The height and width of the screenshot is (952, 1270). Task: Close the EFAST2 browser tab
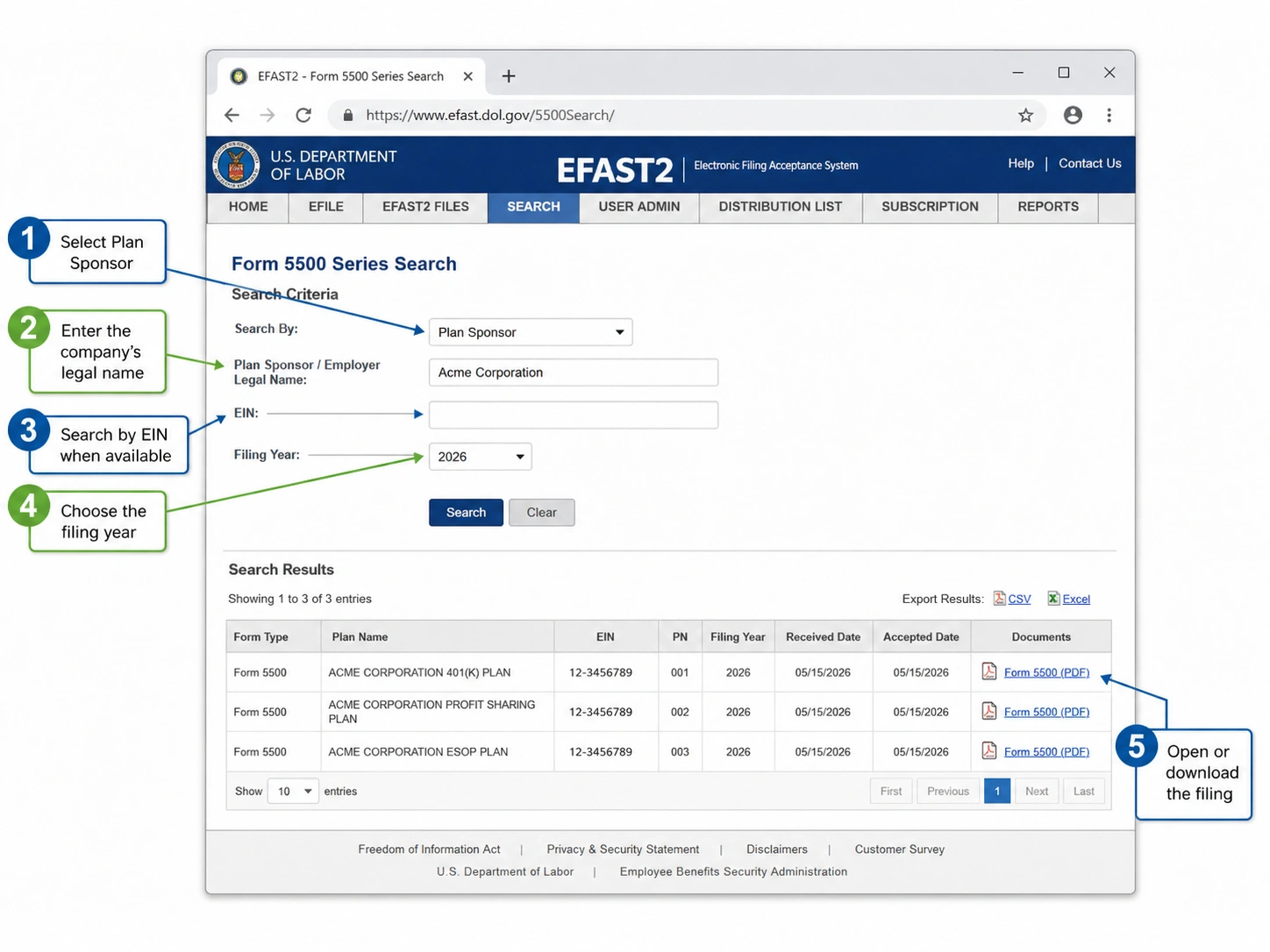[468, 76]
